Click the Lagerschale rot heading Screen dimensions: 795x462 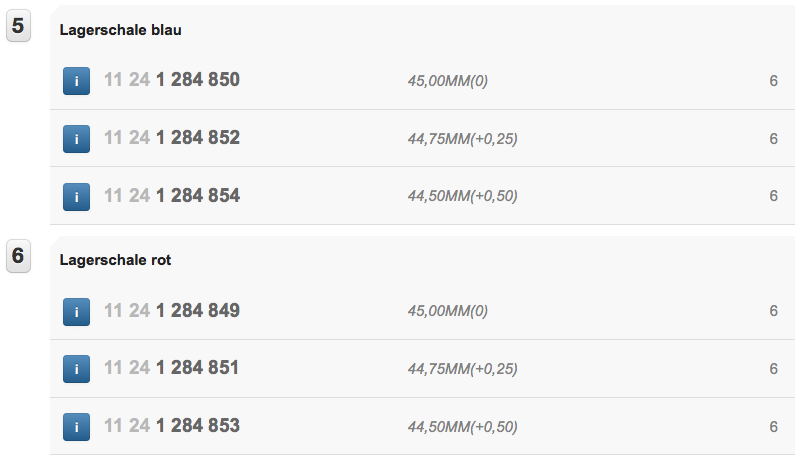click(115, 260)
